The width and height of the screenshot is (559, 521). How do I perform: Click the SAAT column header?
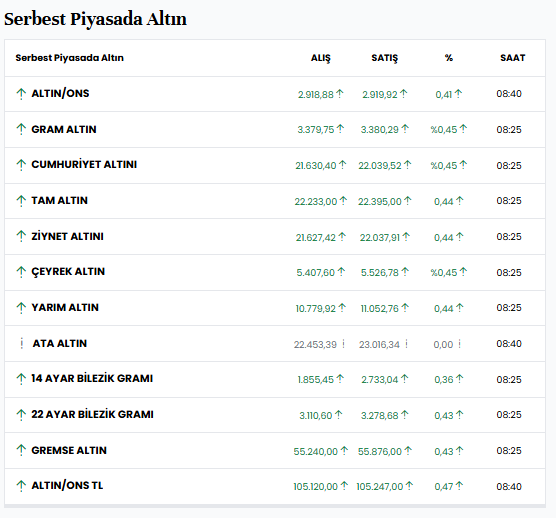[512, 58]
